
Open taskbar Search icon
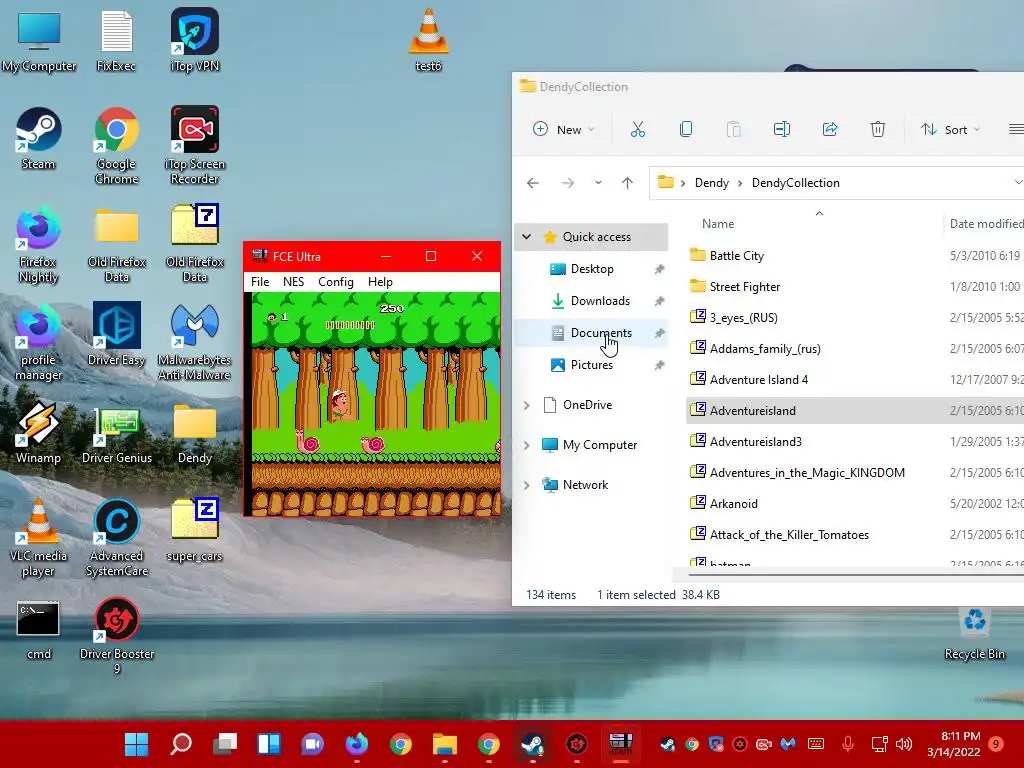[x=181, y=744]
